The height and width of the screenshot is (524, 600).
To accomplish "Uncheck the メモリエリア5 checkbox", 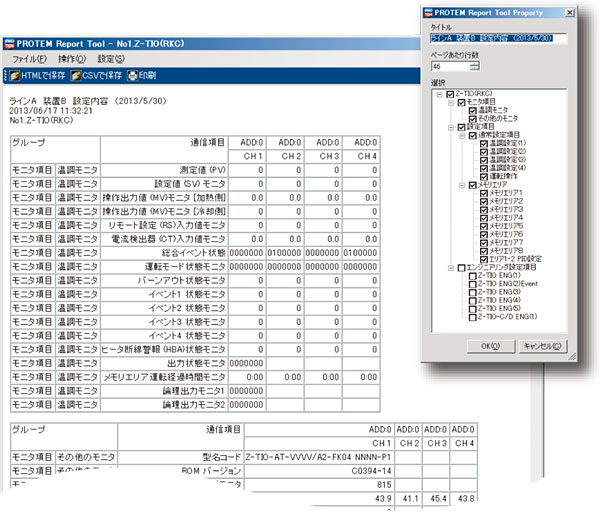I will [x=484, y=227].
